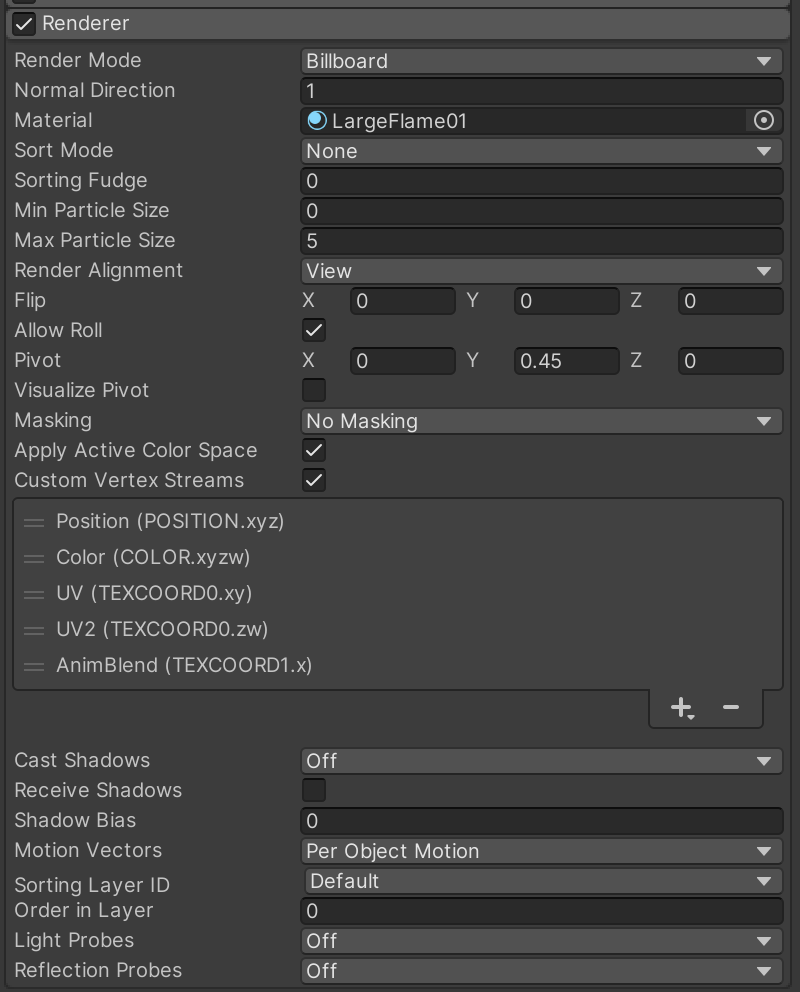The height and width of the screenshot is (992, 800).
Task: Expand the Masking dropdown
Action: coord(541,421)
